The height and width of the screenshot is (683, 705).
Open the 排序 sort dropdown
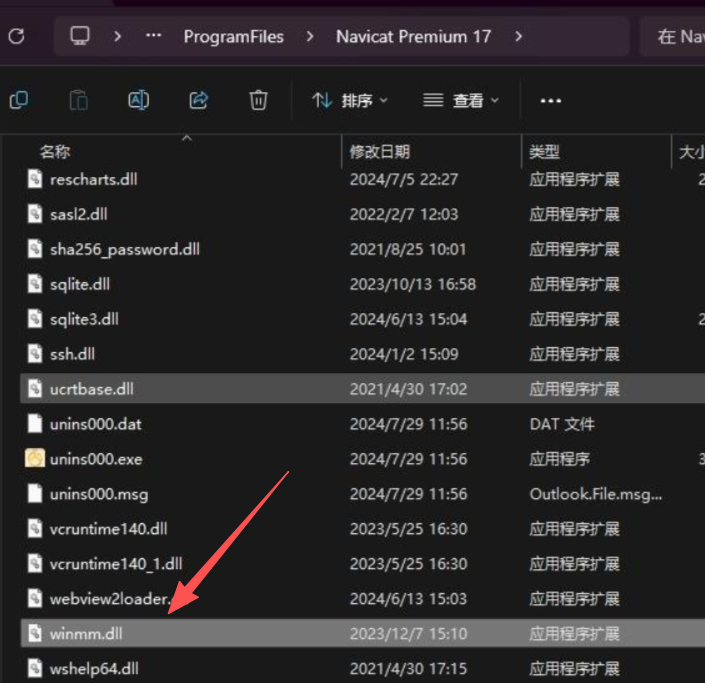tap(350, 100)
